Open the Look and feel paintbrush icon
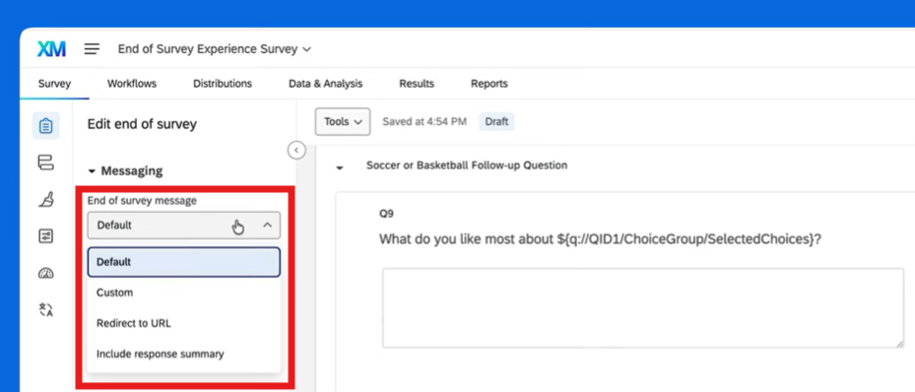This screenshot has height=392, width=915. (46, 200)
